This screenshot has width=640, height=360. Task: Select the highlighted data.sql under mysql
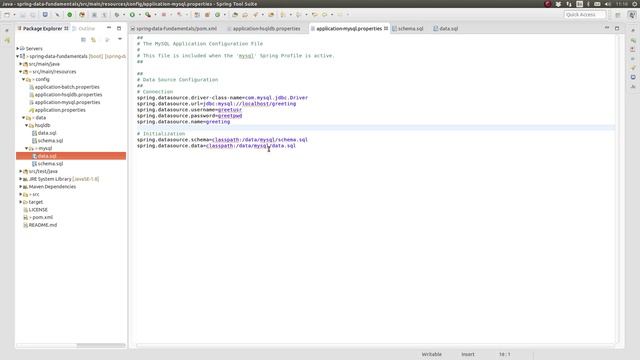[x=71, y=156]
